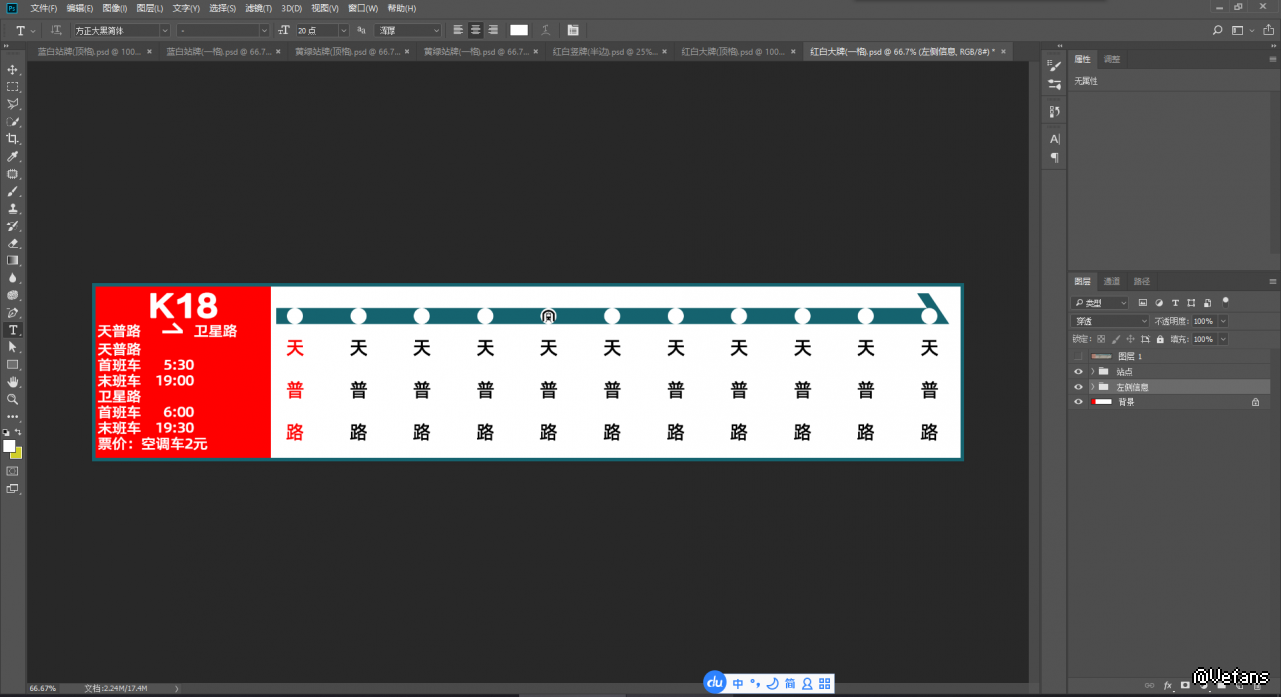Select the Zoom tool in toolbar
The image size is (1281, 697).
point(13,399)
